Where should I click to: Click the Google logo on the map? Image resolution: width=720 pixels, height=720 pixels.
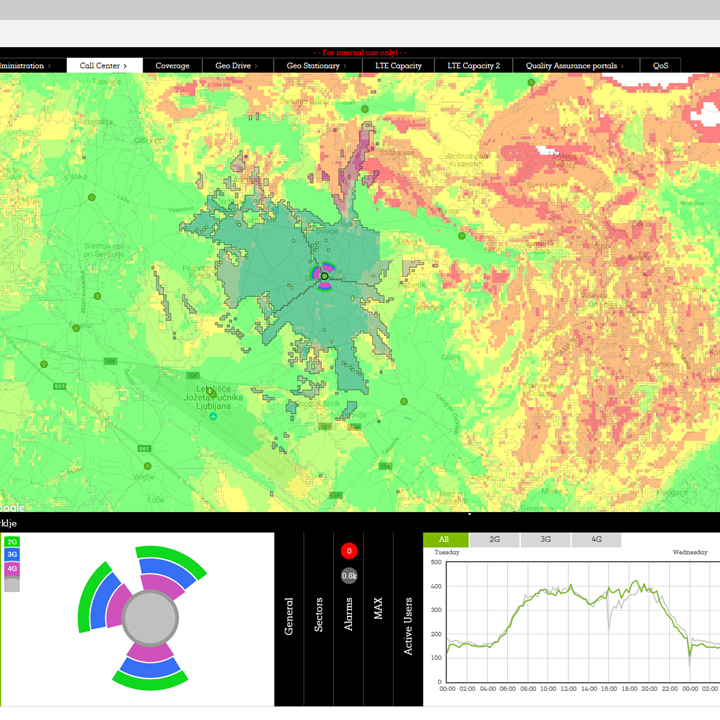(x=12, y=508)
